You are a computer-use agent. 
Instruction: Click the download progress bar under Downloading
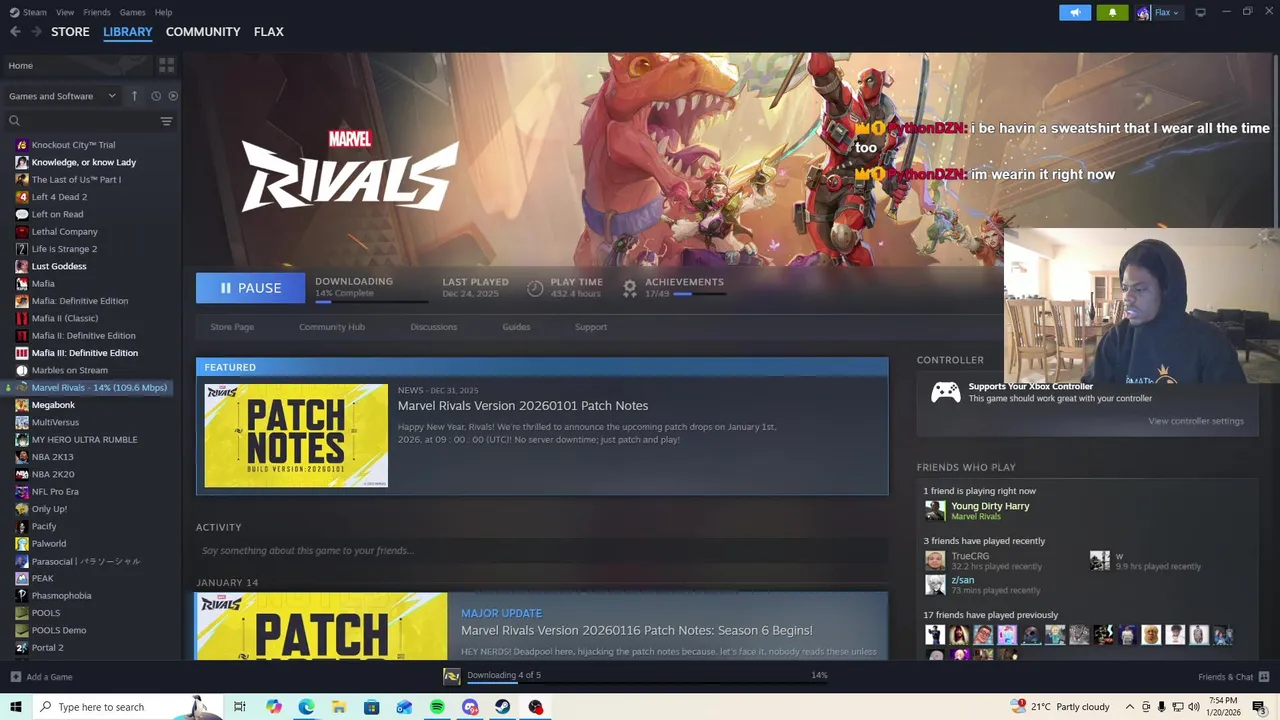pos(370,301)
